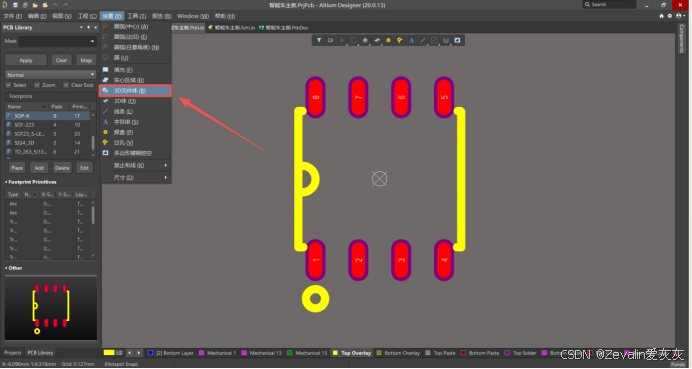Collapse the Footprint Primitives section
This screenshot has height=369, width=692.
point(6,182)
